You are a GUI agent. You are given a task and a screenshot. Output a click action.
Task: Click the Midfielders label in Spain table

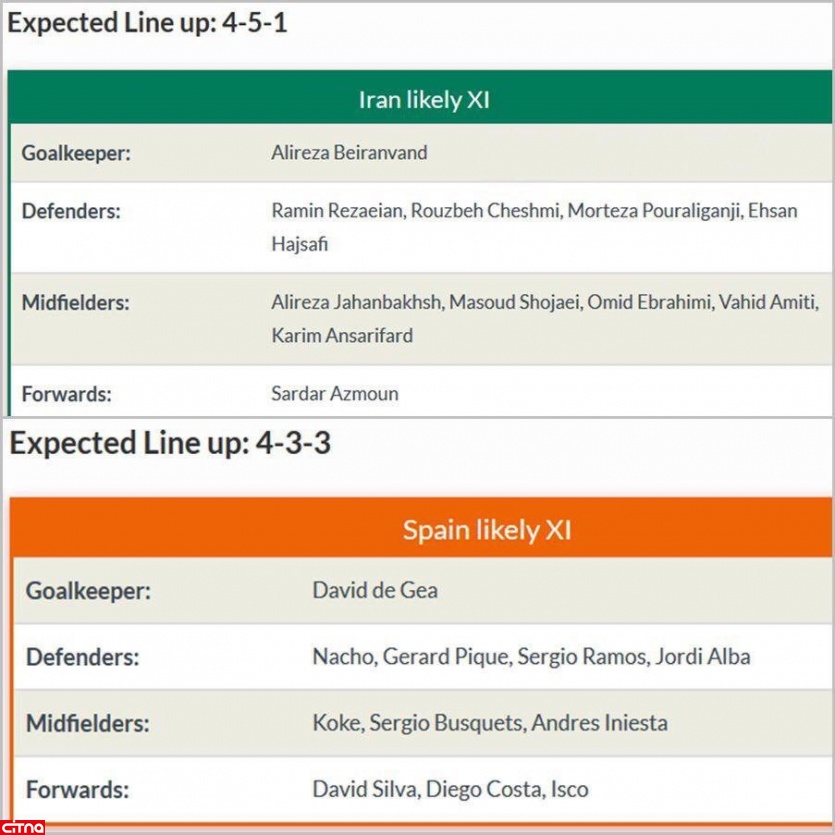[87, 723]
